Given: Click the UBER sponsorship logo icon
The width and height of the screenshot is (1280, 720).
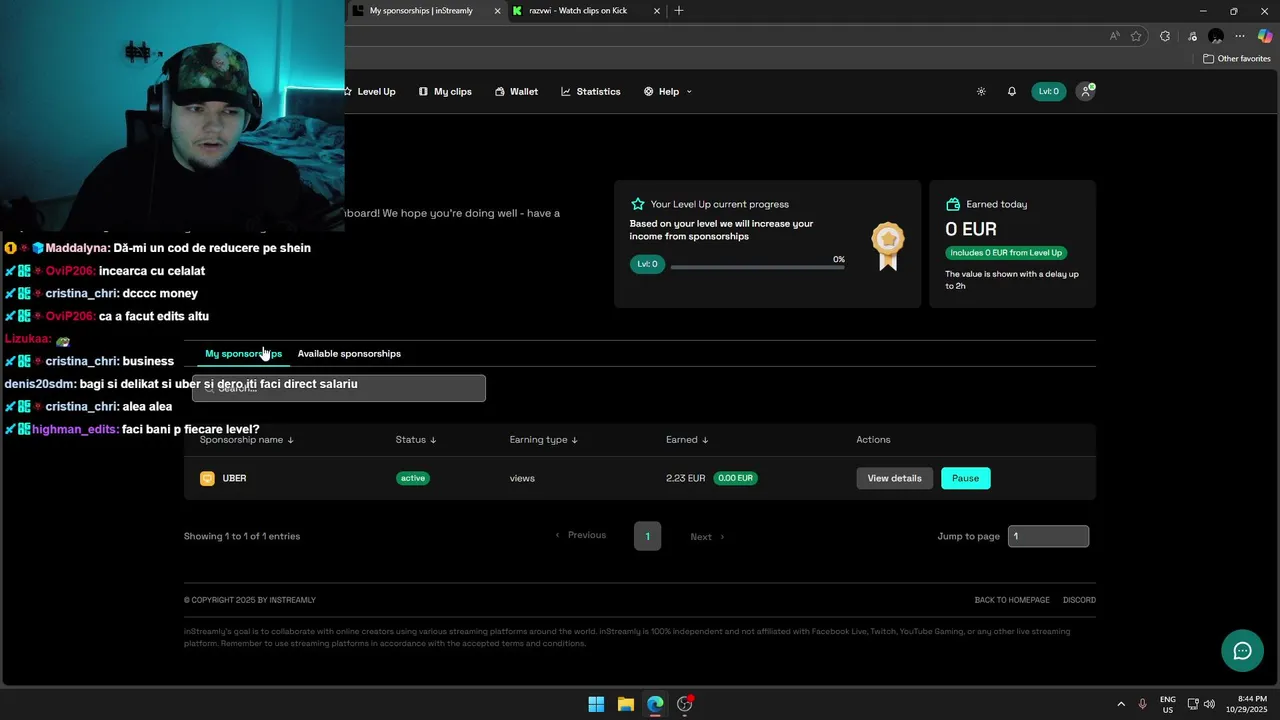Looking at the screenshot, I should click(207, 478).
